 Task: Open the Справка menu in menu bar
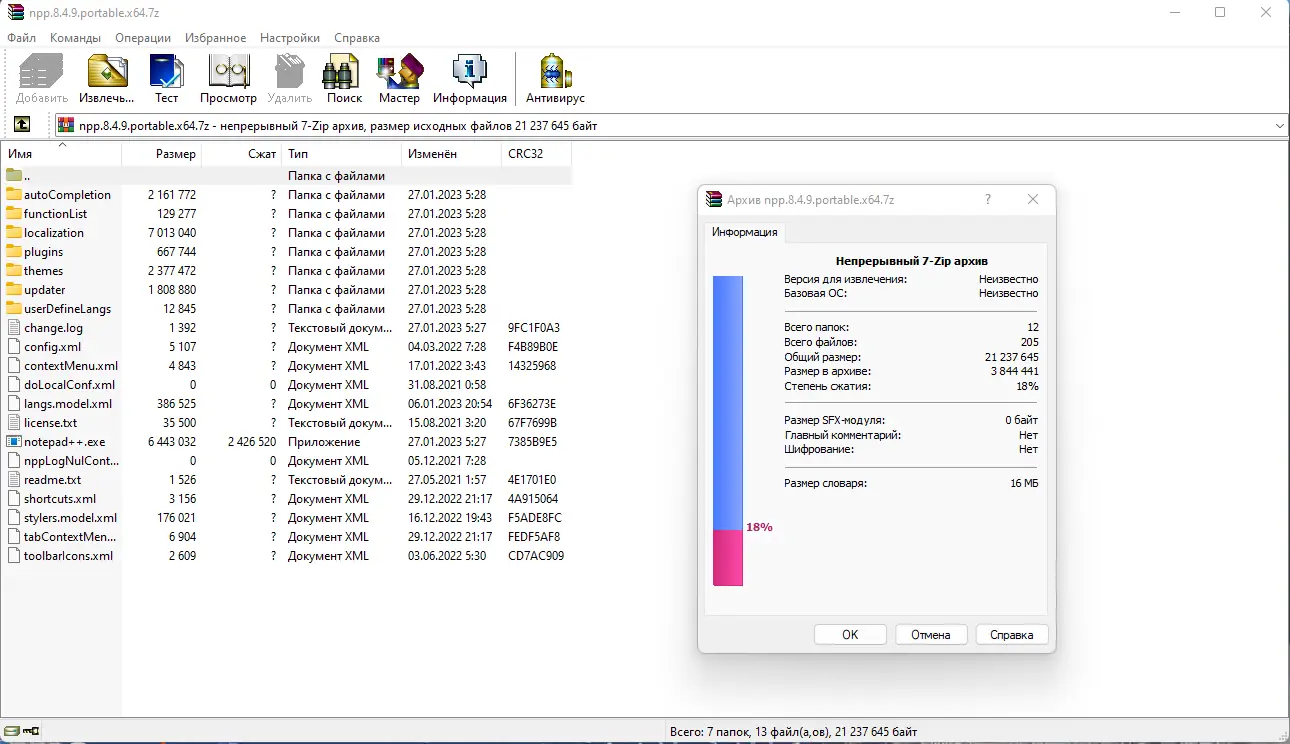[x=357, y=38]
